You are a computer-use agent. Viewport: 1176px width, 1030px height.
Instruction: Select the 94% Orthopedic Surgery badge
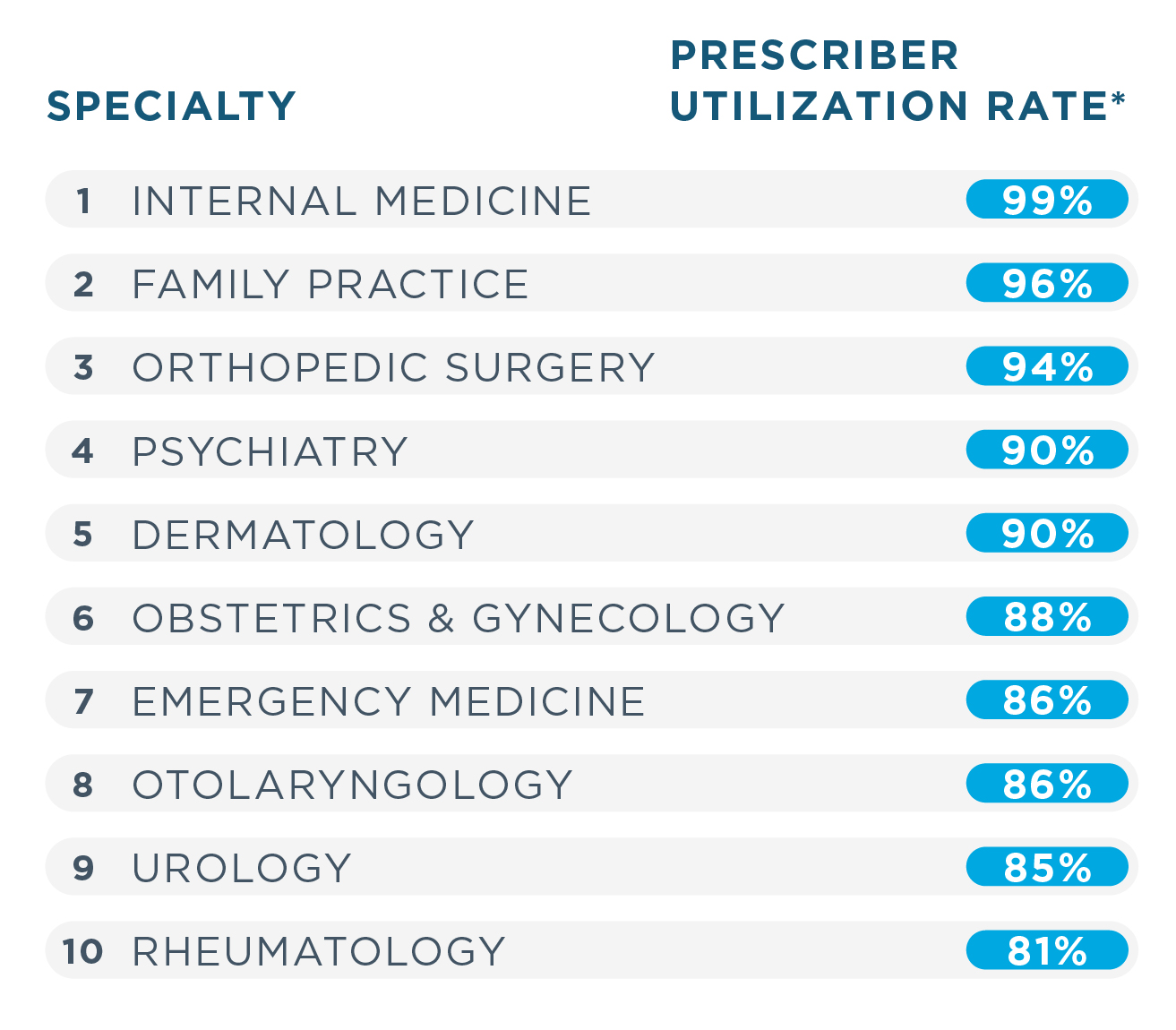tap(1046, 366)
